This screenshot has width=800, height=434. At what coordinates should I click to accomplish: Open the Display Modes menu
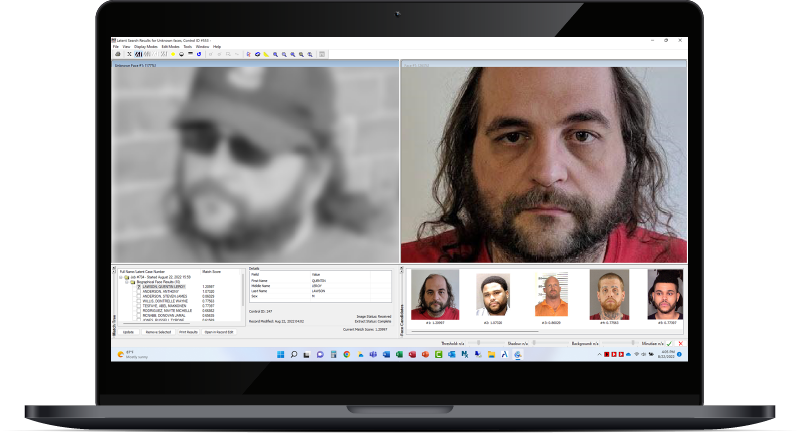click(146, 46)
